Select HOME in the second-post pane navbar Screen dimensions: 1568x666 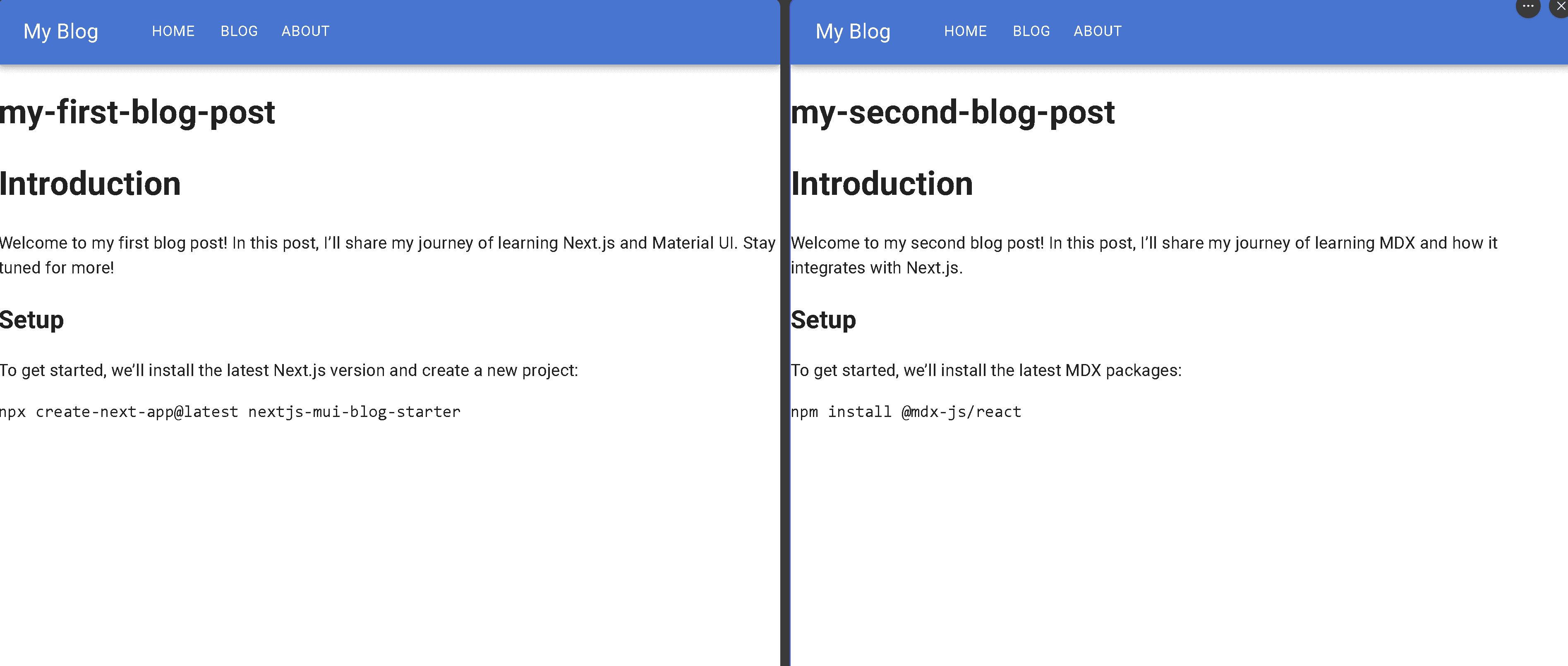[965, 31]
